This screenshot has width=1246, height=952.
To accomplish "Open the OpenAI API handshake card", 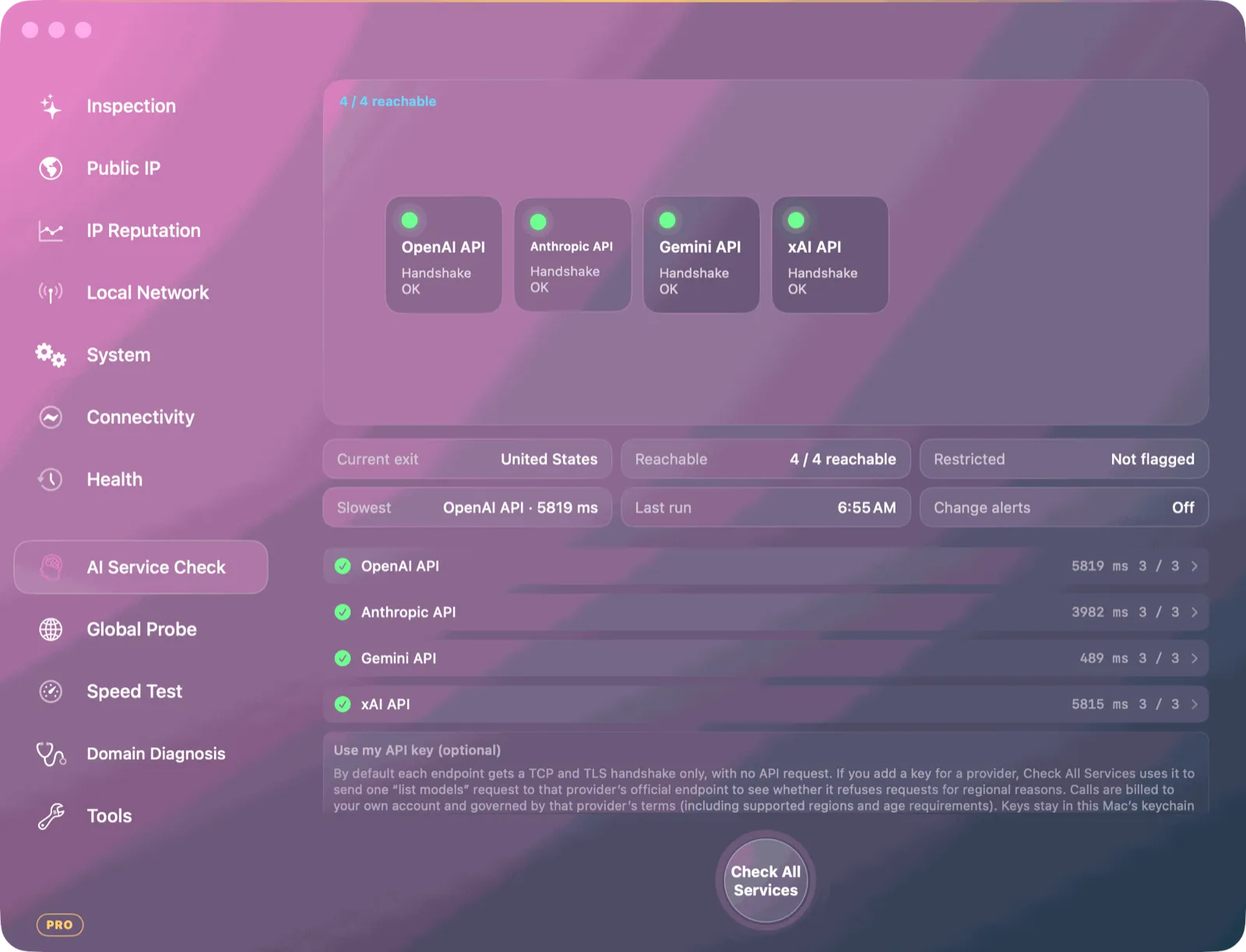I will [444, 255].
